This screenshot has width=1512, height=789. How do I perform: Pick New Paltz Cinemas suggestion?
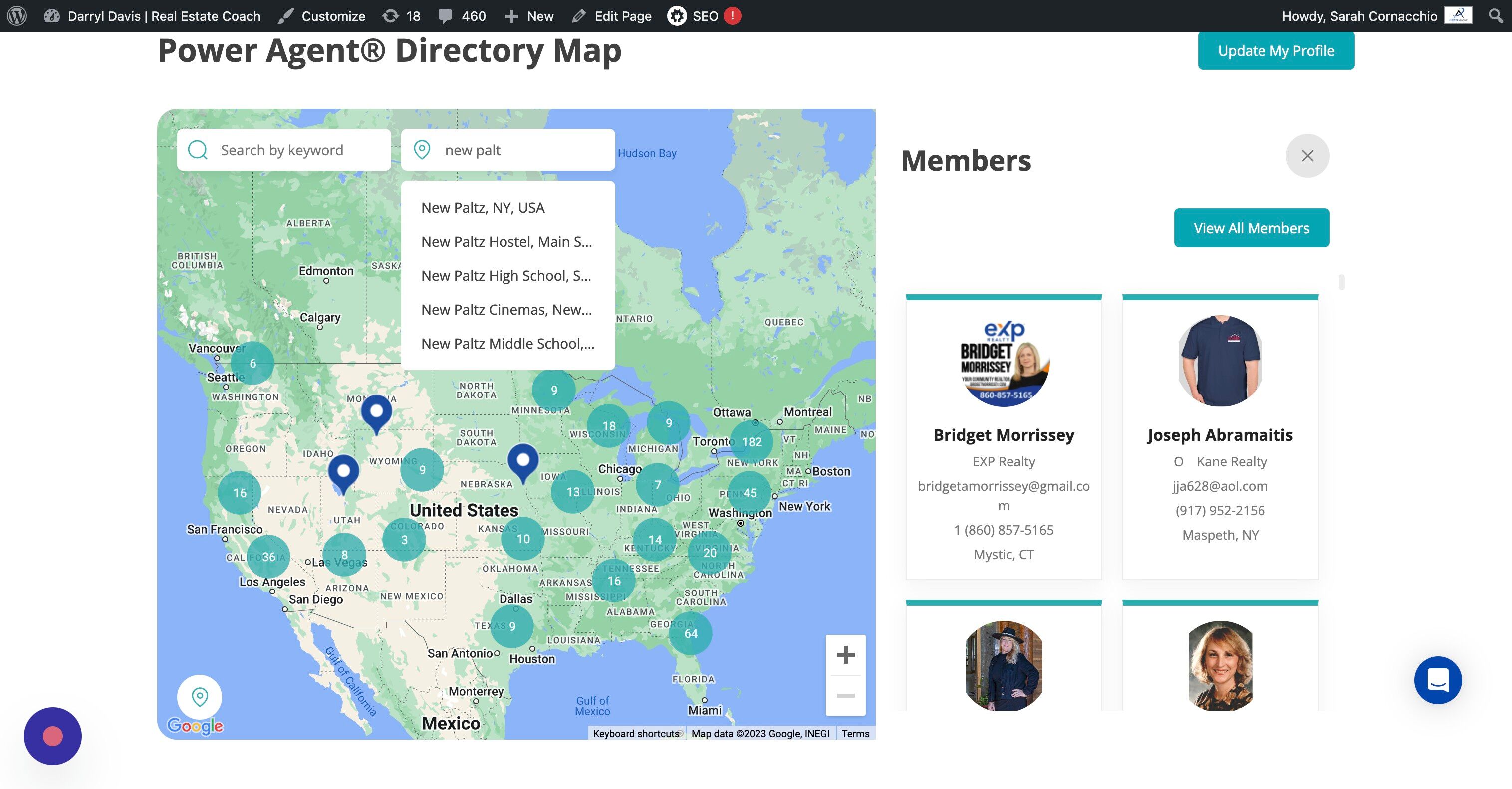click(x=506, y=310)
